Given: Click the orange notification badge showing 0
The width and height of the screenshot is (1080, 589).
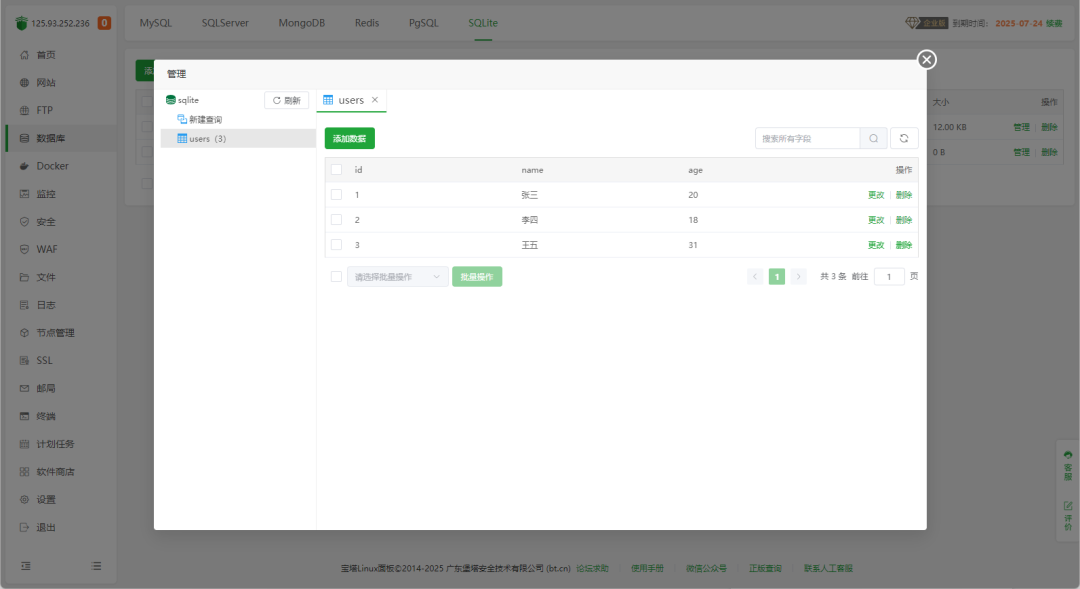Looking at the screenshot, I should pos(104,23).
